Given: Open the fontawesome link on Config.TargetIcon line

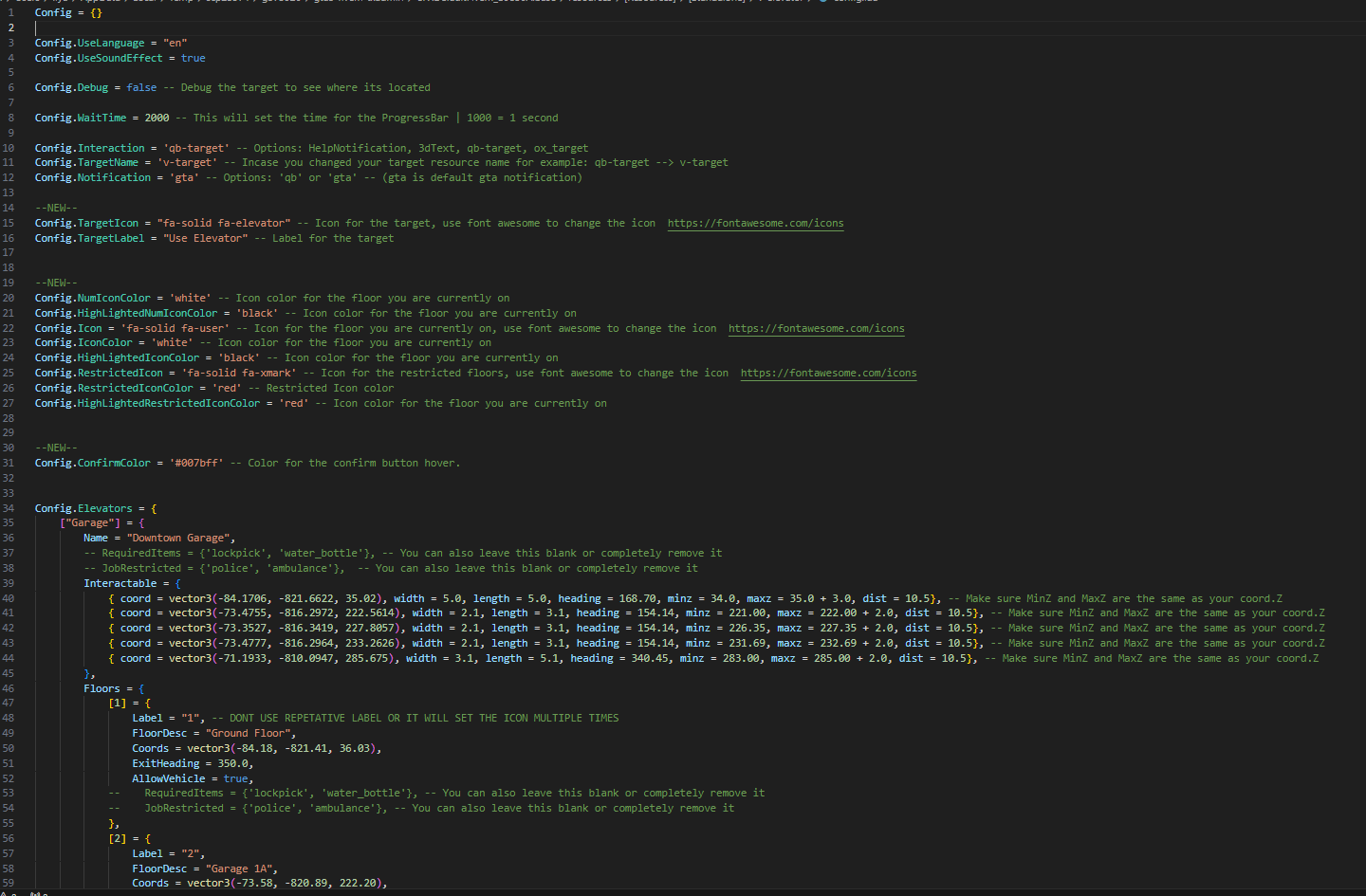Looking at the screenshot, I should coord(755,224).
